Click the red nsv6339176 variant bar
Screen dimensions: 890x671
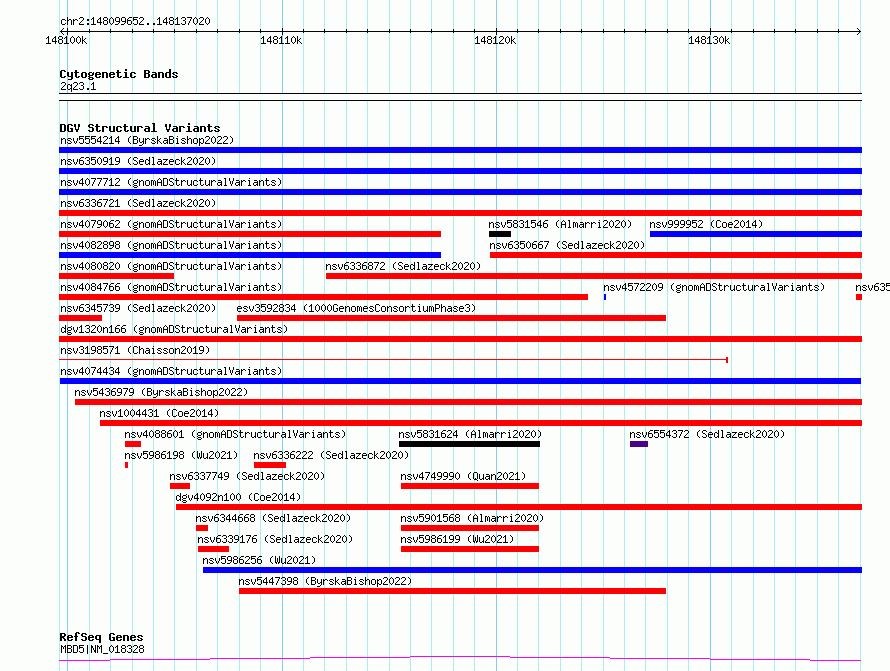(213, 549)
